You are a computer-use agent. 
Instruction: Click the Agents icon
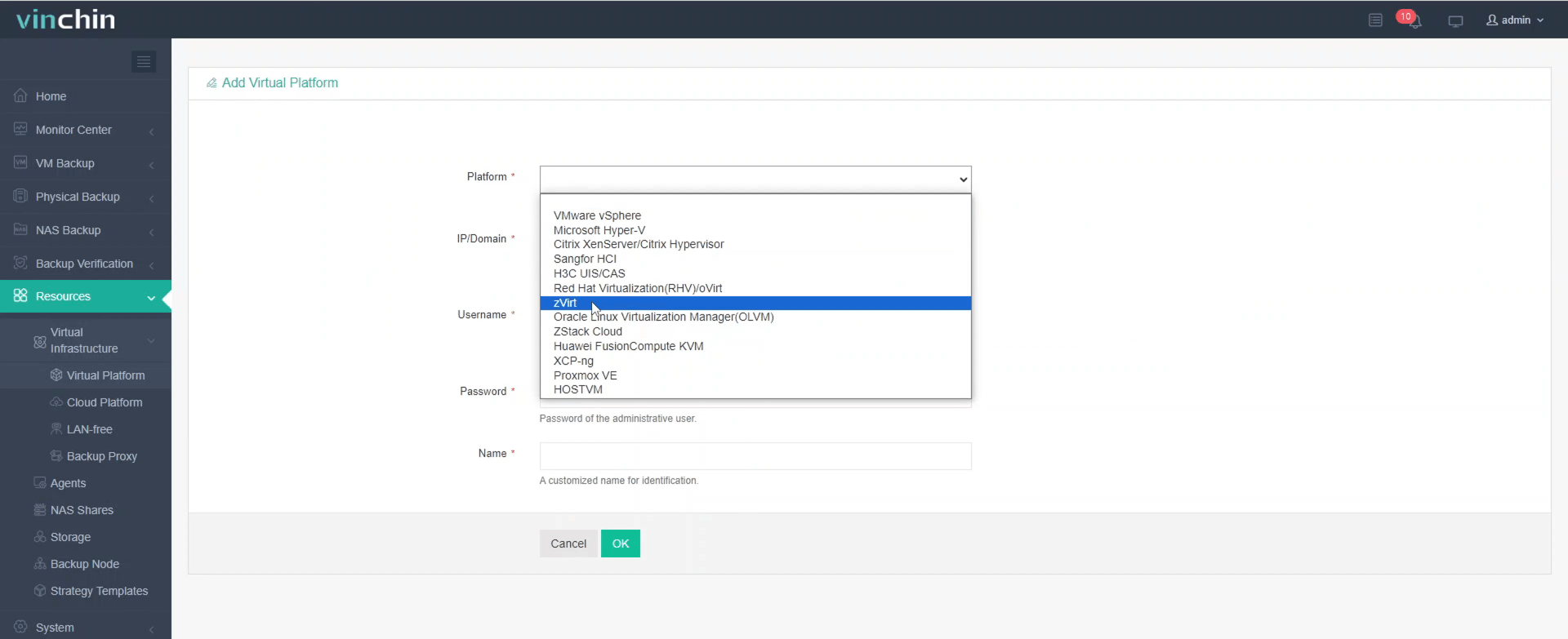click(39, 482)
